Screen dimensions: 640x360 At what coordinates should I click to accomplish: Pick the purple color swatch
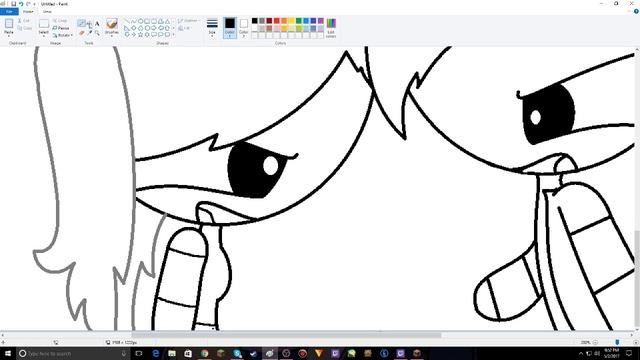(x=321, y=21)
